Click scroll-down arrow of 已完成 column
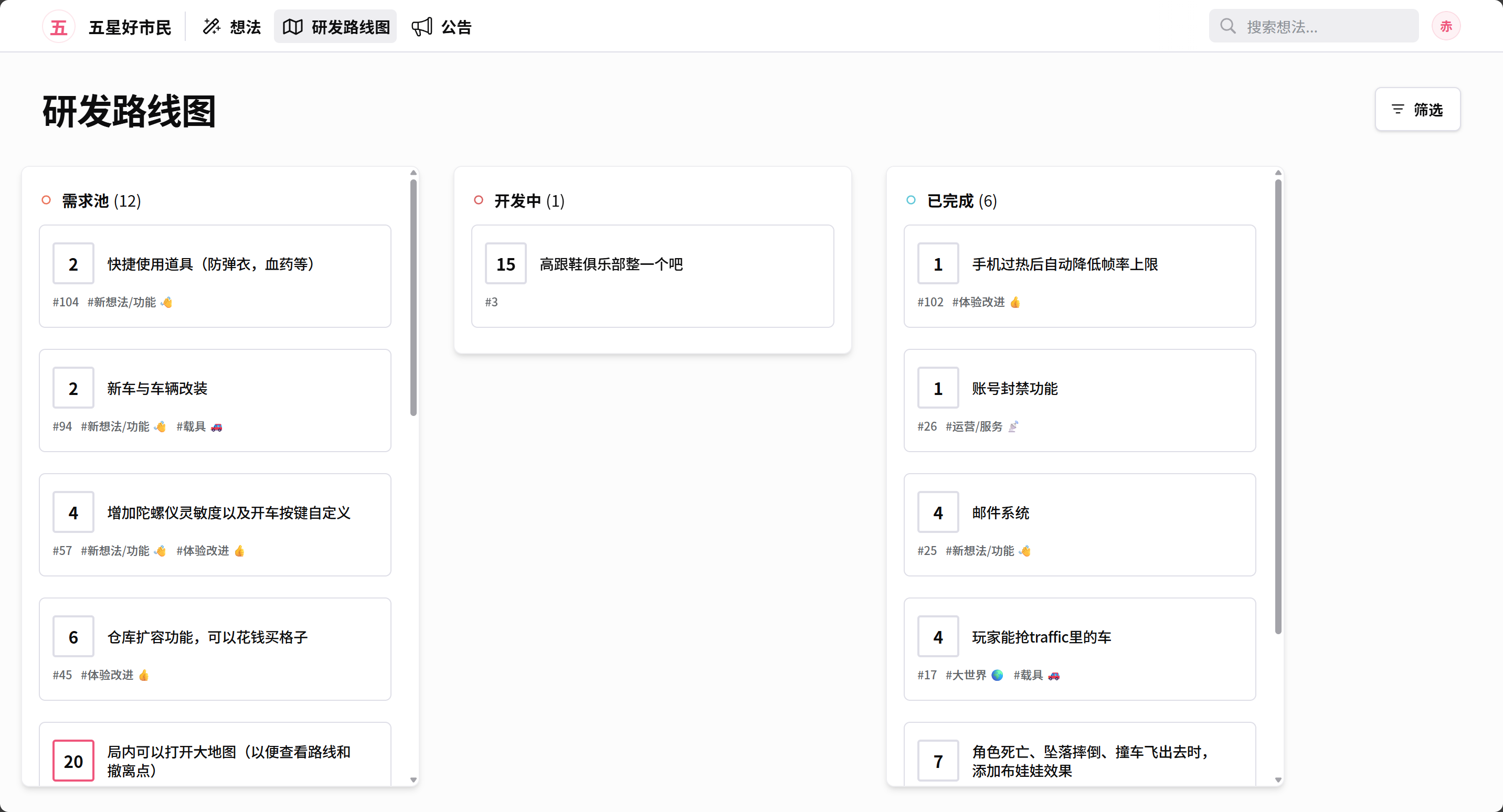 [x=1278, y=780]
